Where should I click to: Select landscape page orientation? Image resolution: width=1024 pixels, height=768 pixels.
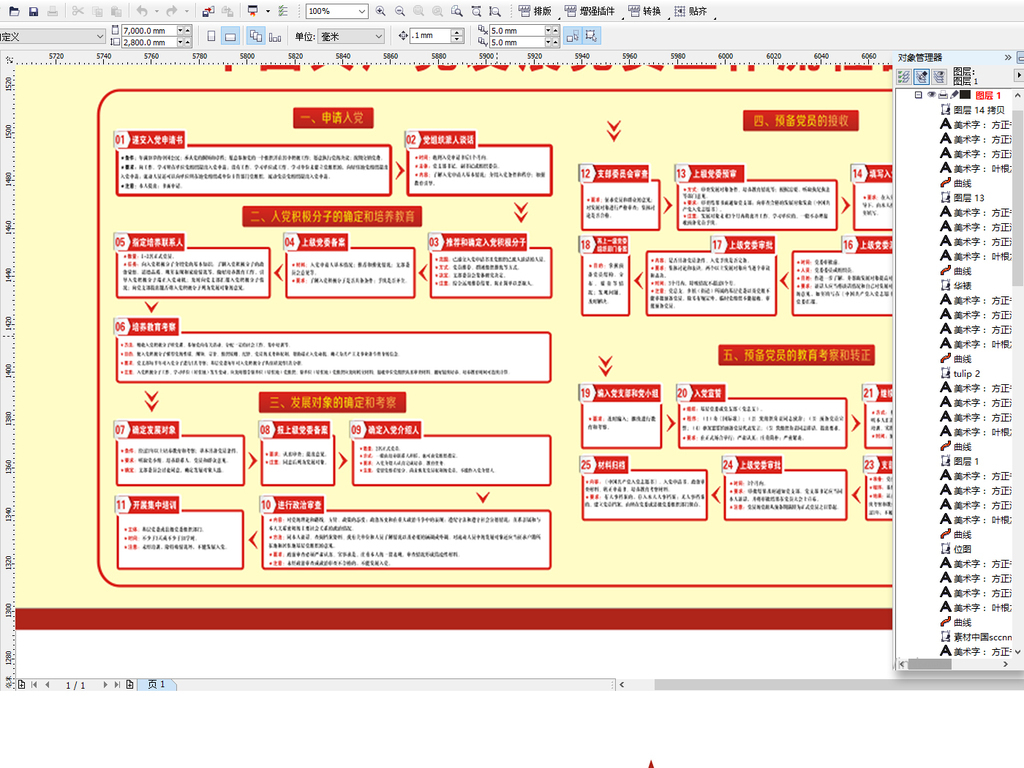pyautogui.click(x=230, y=36)
